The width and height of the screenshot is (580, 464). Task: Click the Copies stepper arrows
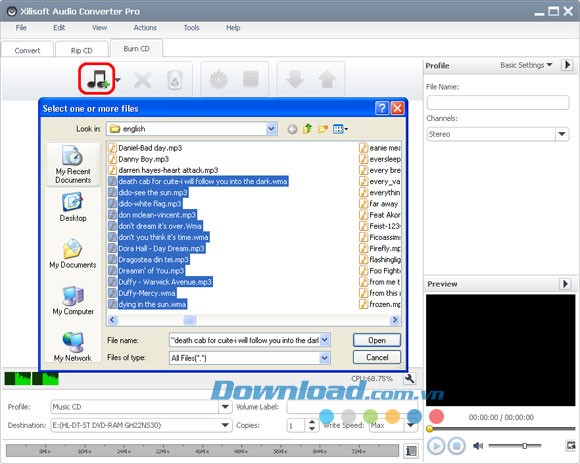(312, 425)
